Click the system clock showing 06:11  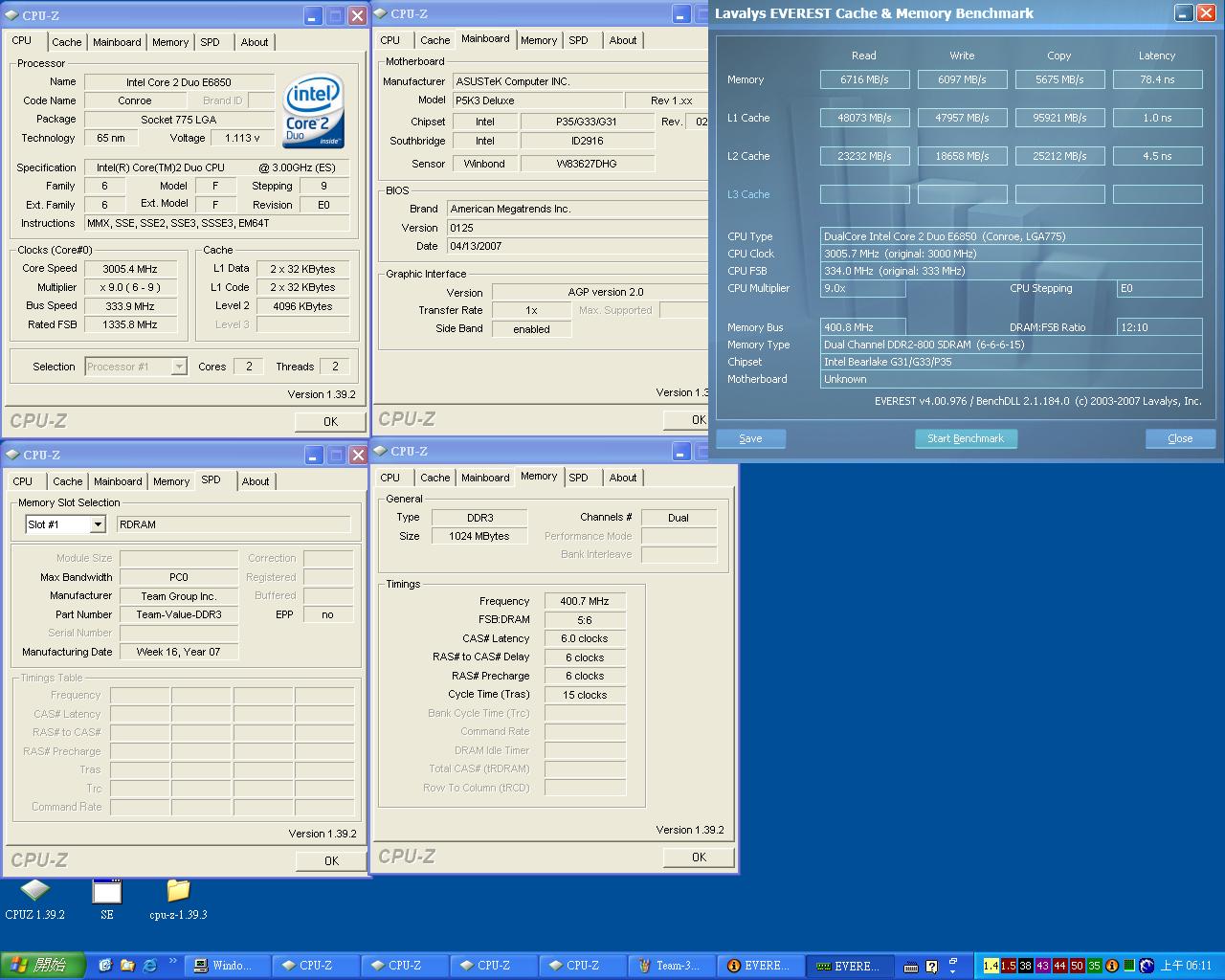point(1186,966)
